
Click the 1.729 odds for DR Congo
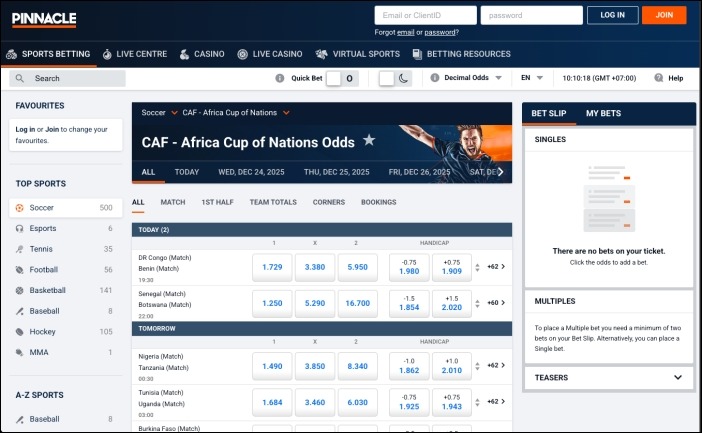[272, 267]
